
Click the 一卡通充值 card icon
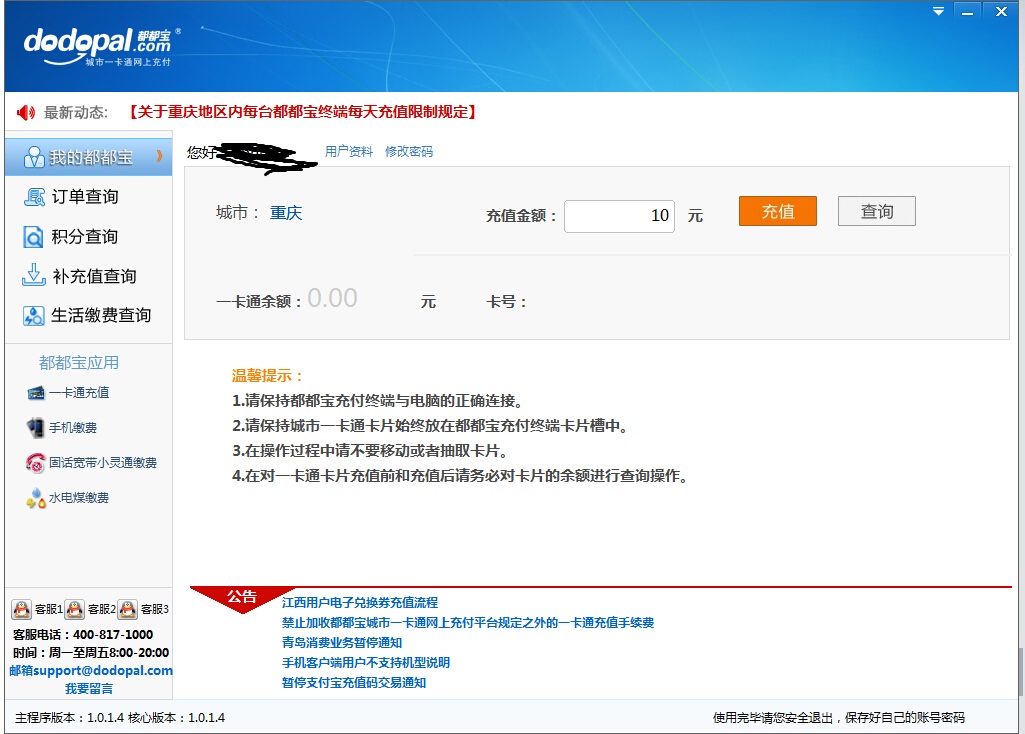[x=36, y=393]
